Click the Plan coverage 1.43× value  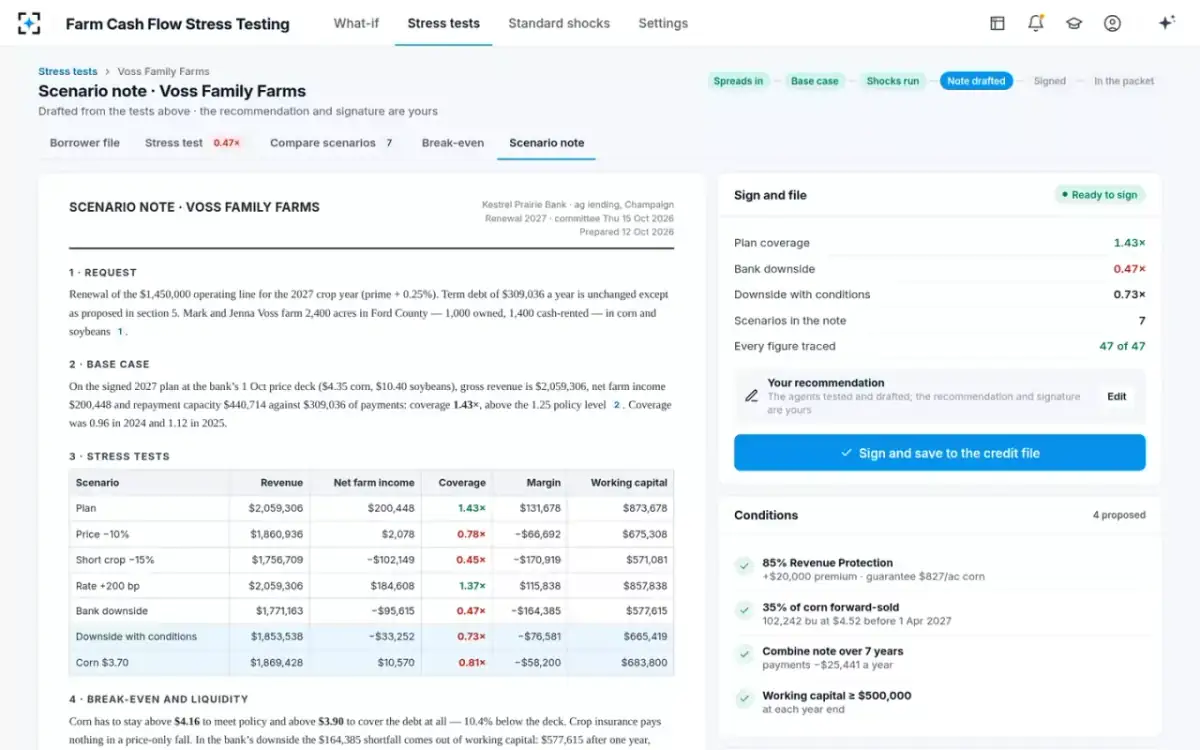(1130, 243)
